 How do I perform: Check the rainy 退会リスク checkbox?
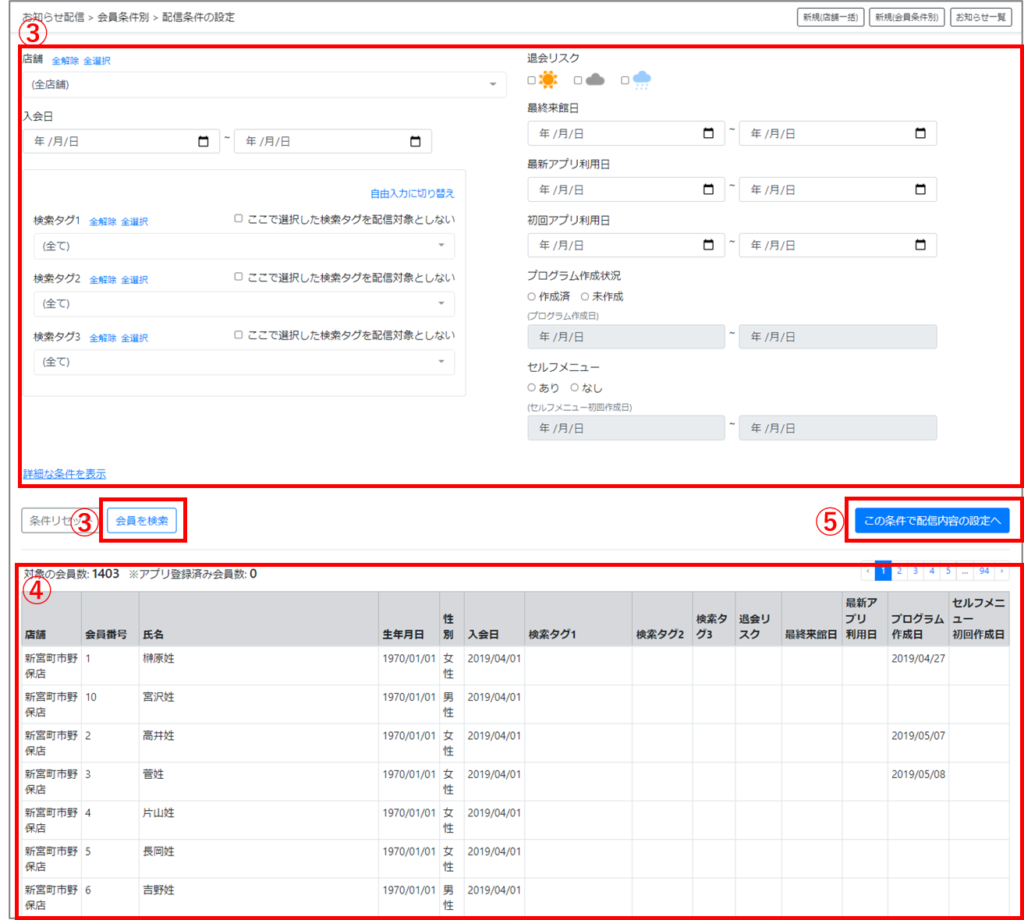pyautogui.click(x=625, y=81)
